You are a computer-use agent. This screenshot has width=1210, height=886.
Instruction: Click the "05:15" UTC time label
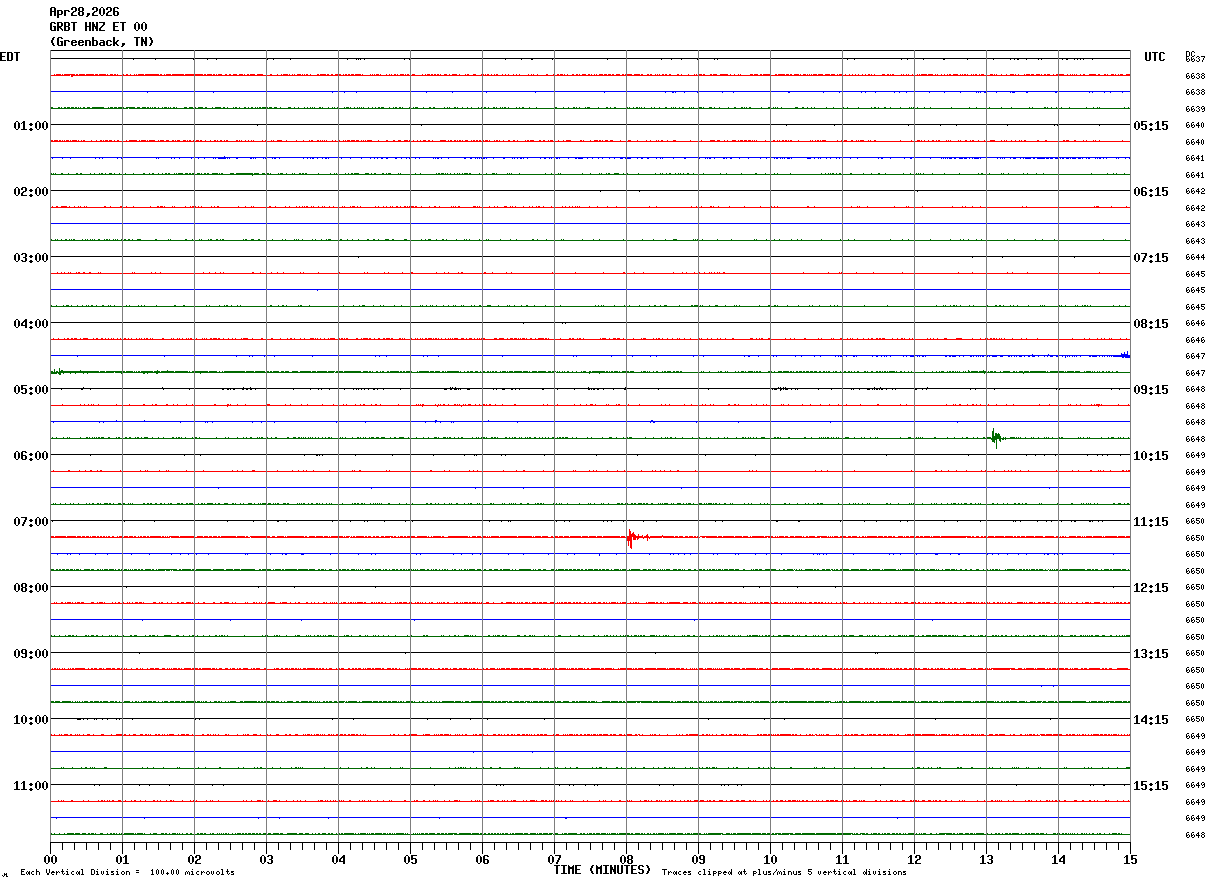coord(1151,126)
